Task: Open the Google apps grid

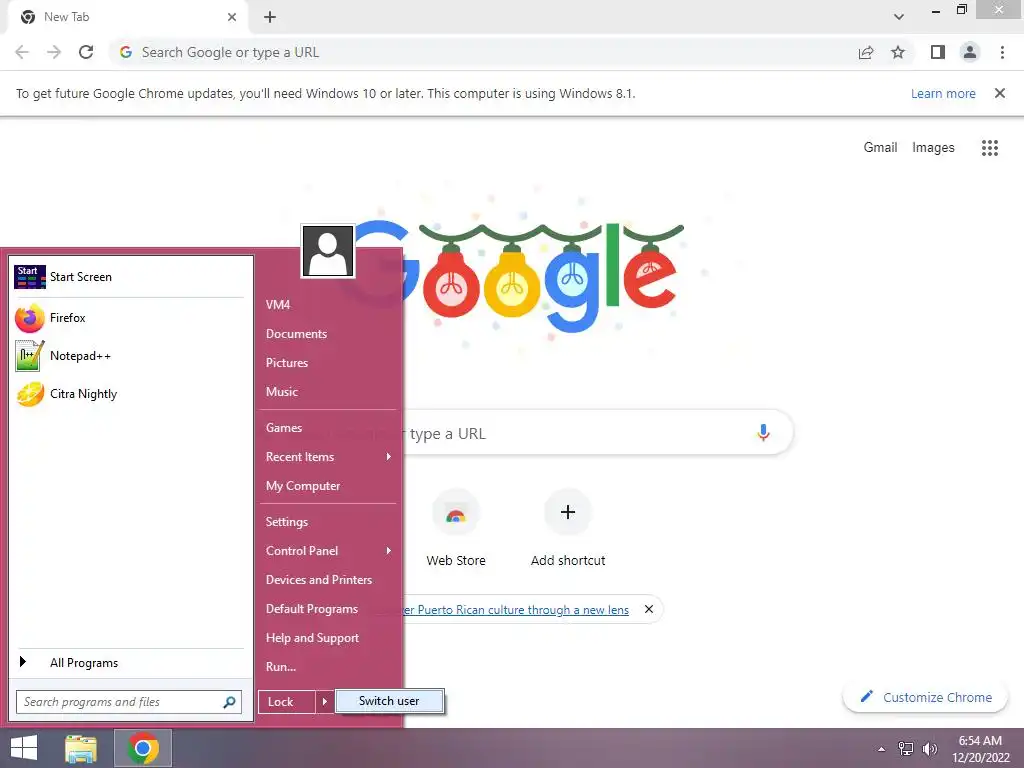Action: (990, 148)
